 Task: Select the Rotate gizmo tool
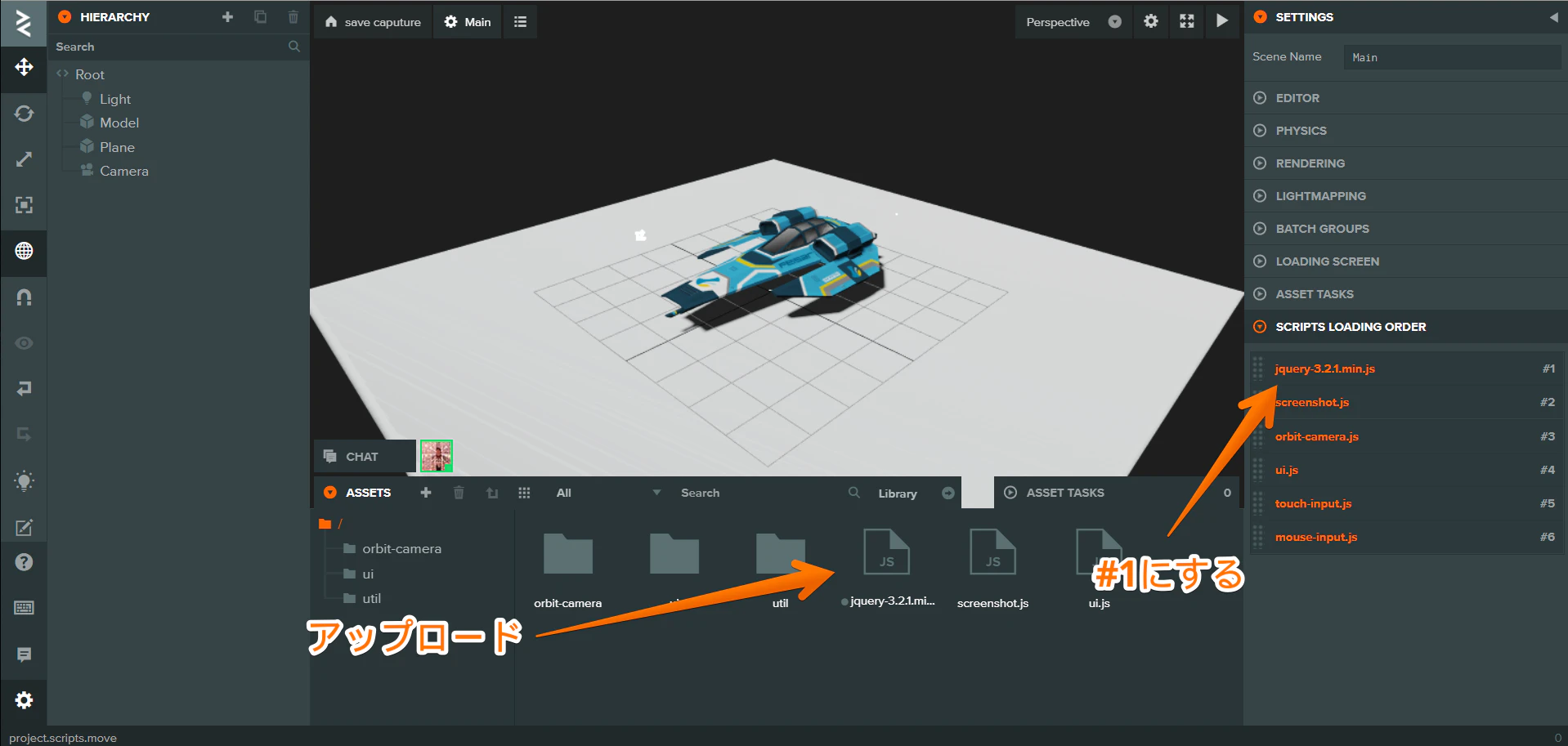coord(24,114)
